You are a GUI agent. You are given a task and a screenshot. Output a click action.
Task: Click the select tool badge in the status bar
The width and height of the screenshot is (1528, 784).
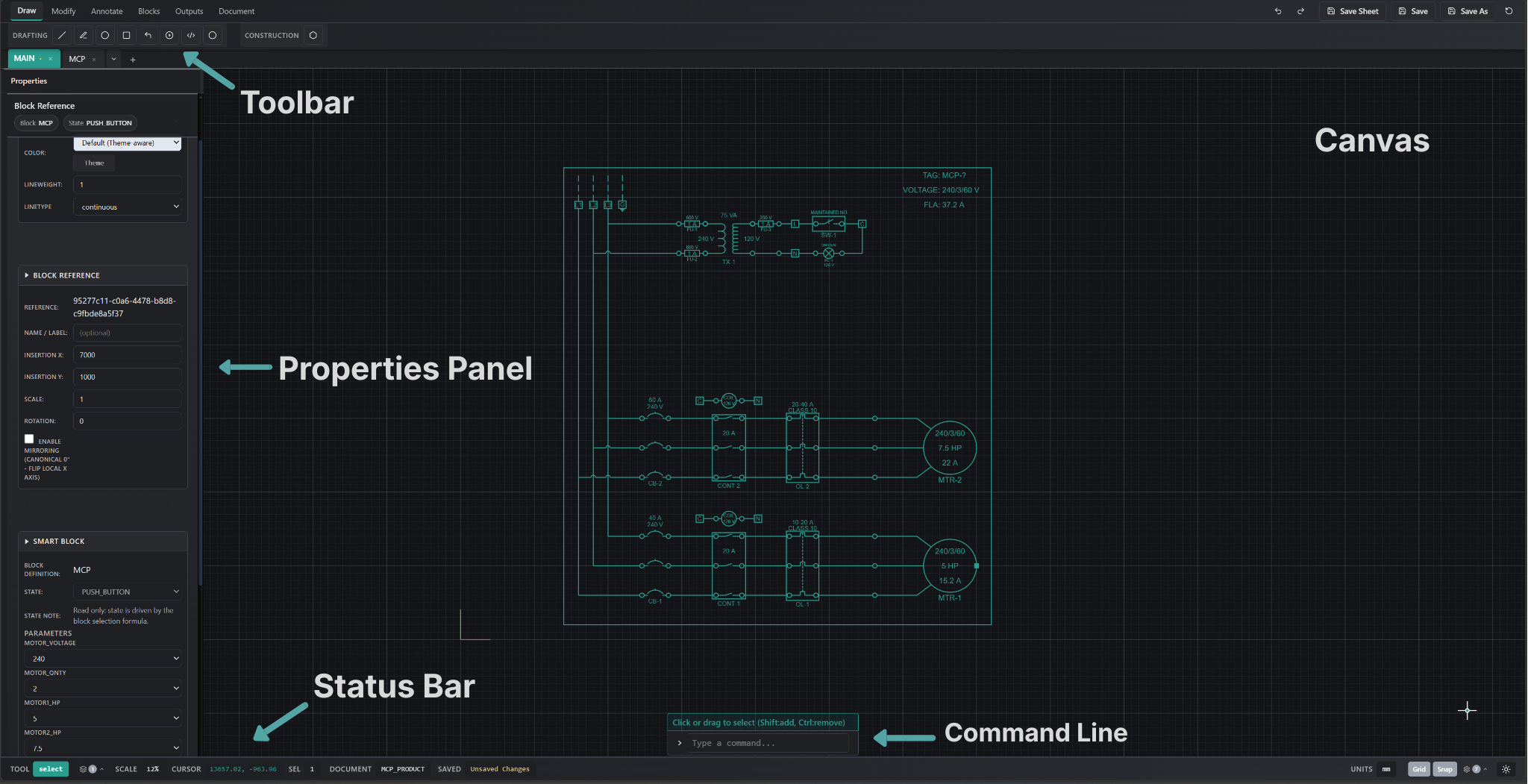click(51, 769)
